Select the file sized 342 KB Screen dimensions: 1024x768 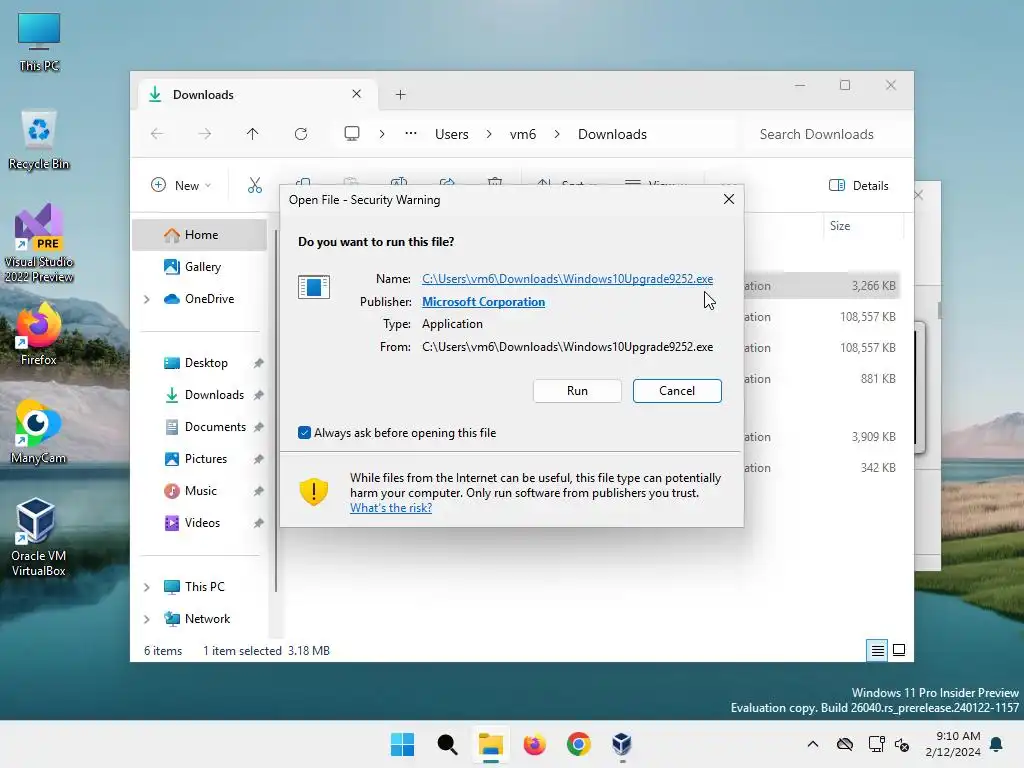[x=822, y=468]
